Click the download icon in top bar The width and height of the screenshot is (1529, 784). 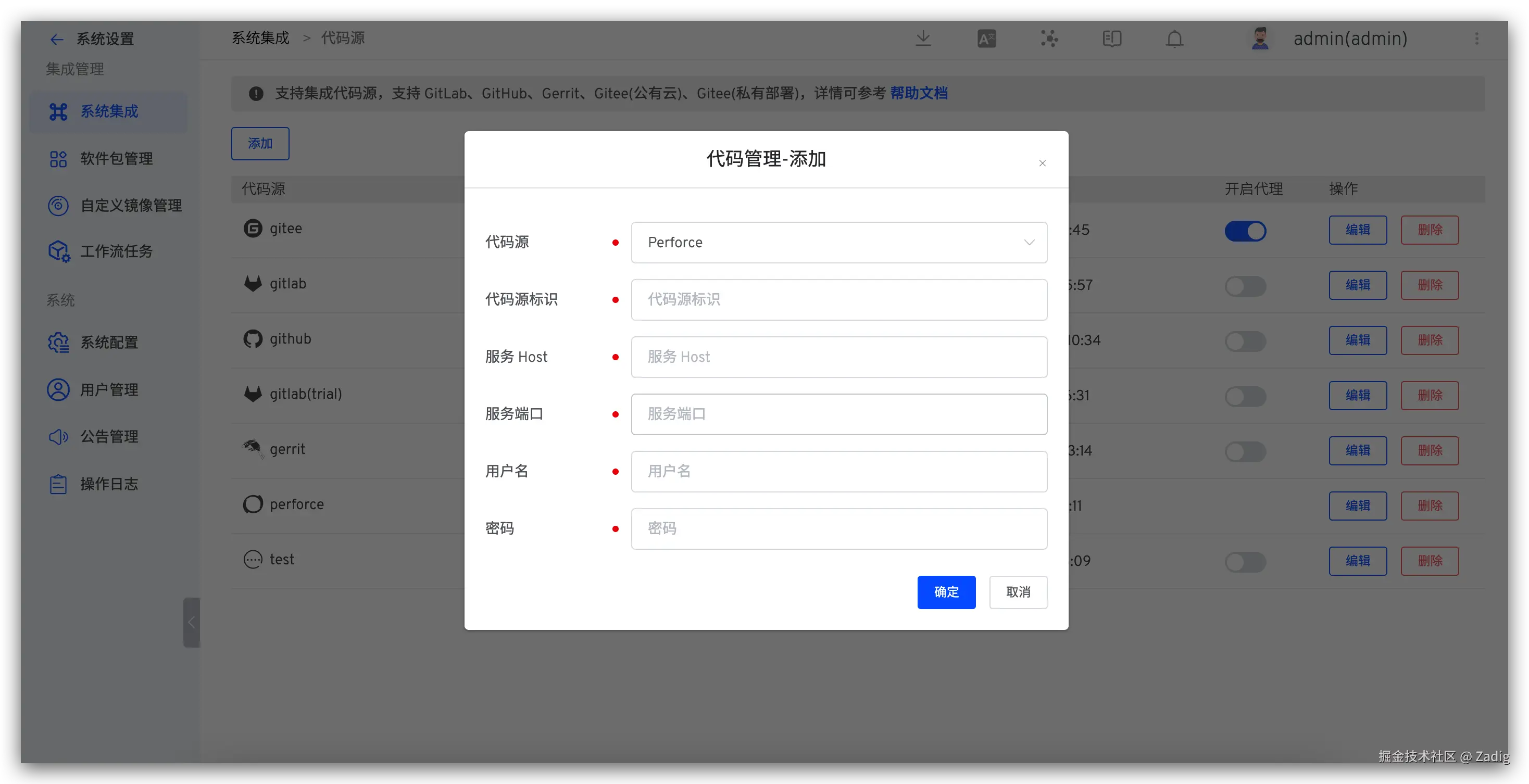click(923, 39)
